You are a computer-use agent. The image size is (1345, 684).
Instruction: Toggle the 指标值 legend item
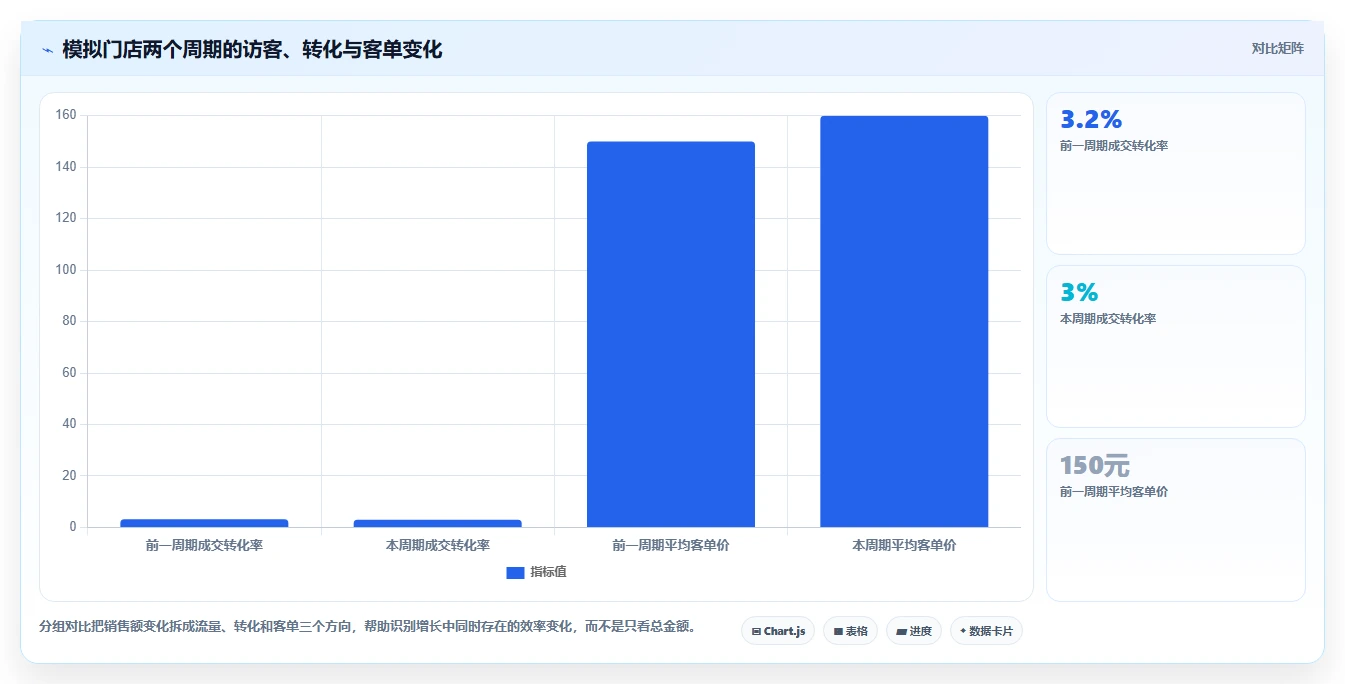[537, 572]
